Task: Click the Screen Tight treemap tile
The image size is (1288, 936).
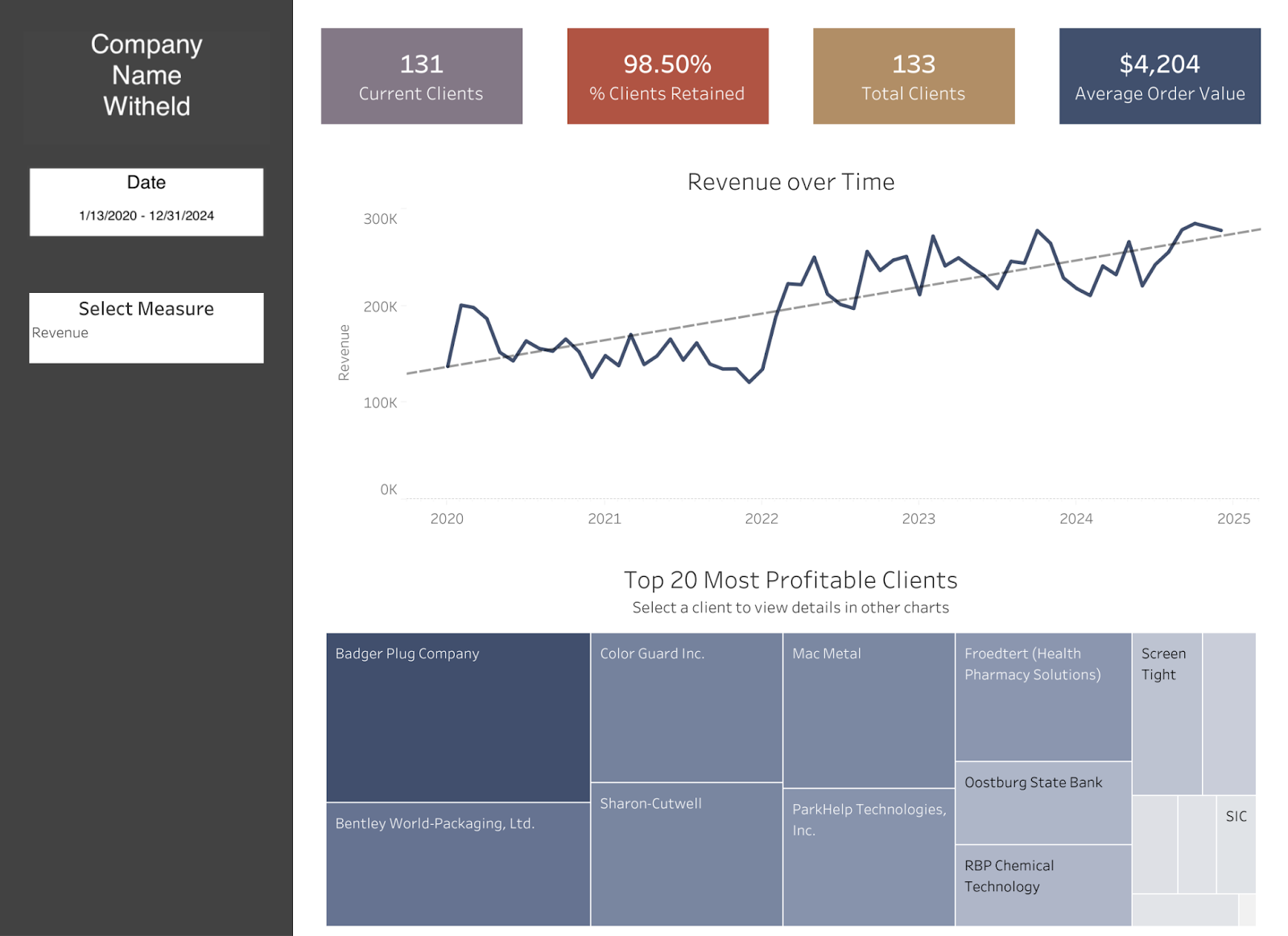Action: 1166,714
